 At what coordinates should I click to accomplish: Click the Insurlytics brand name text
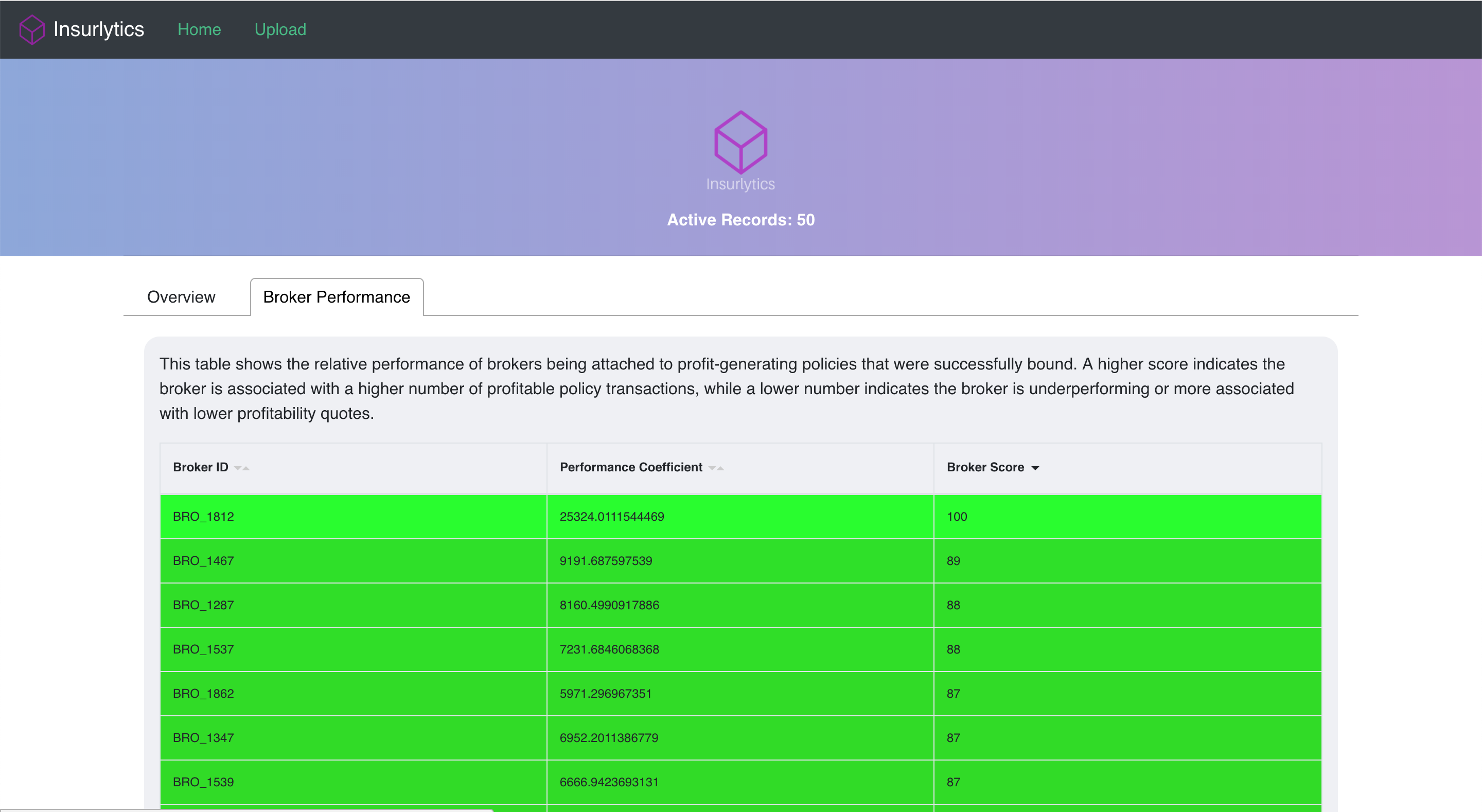[98, 29]
